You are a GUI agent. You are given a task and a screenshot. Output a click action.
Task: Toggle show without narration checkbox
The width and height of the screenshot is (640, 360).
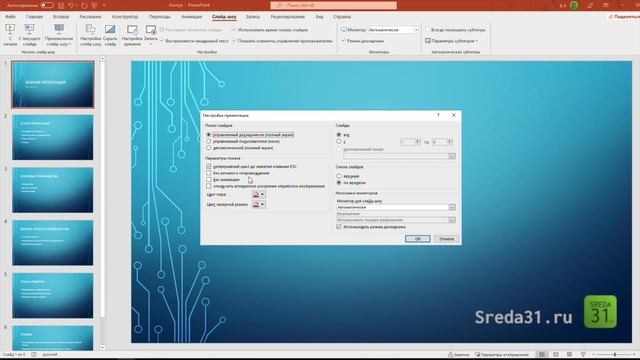pyautogui.click(x=209, y=173)
